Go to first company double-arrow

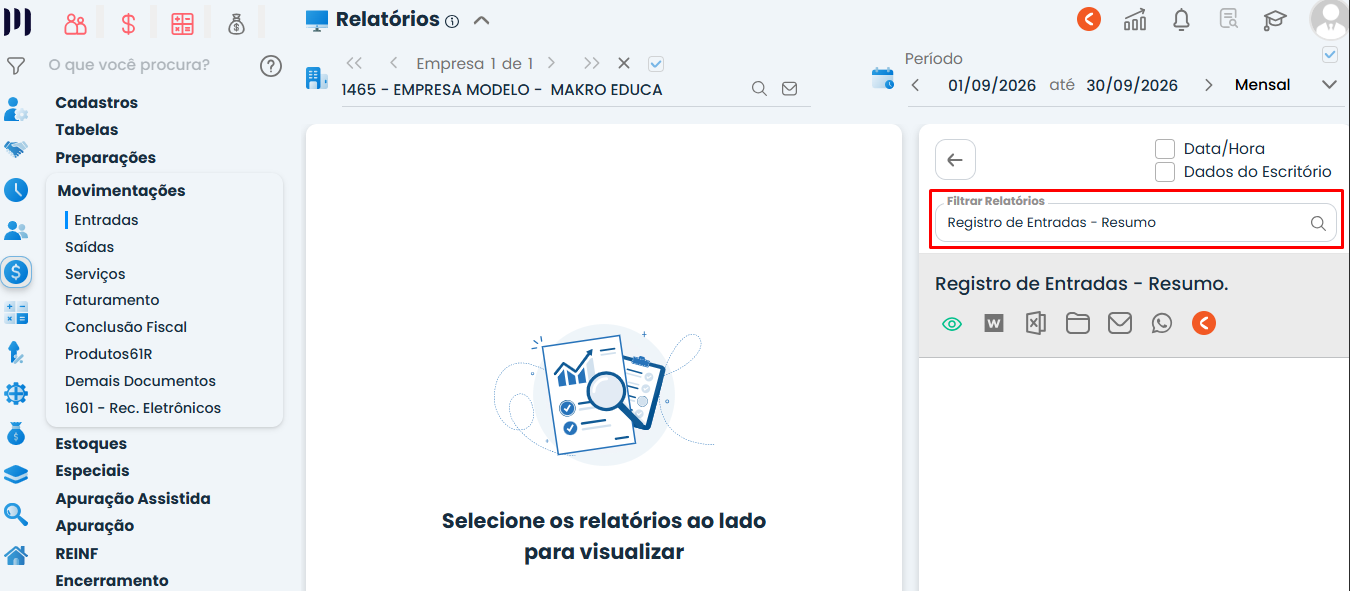(x=354, y=63)
